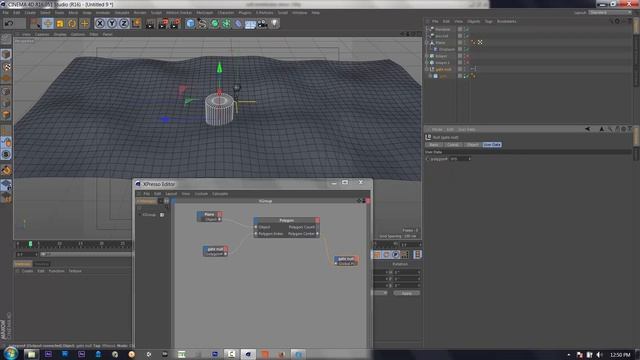Click the green array modeling icon
Screen dimensions: 640x360
pyautogui.click(x=226, y=24)
